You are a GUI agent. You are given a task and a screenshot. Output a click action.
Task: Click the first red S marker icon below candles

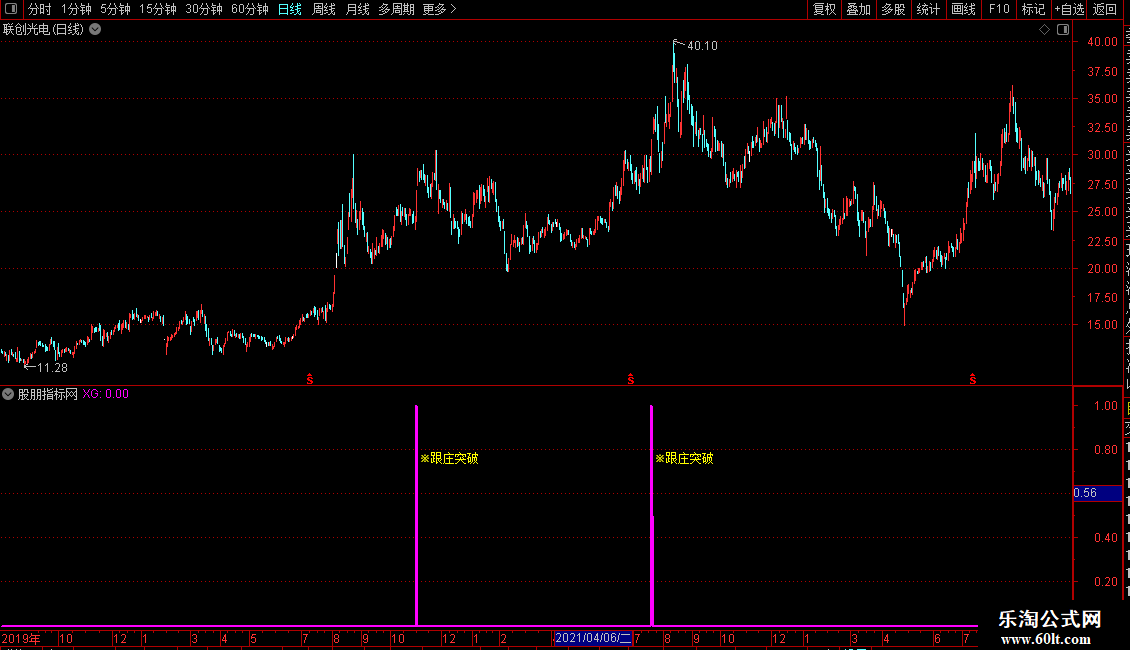[310, 379]
